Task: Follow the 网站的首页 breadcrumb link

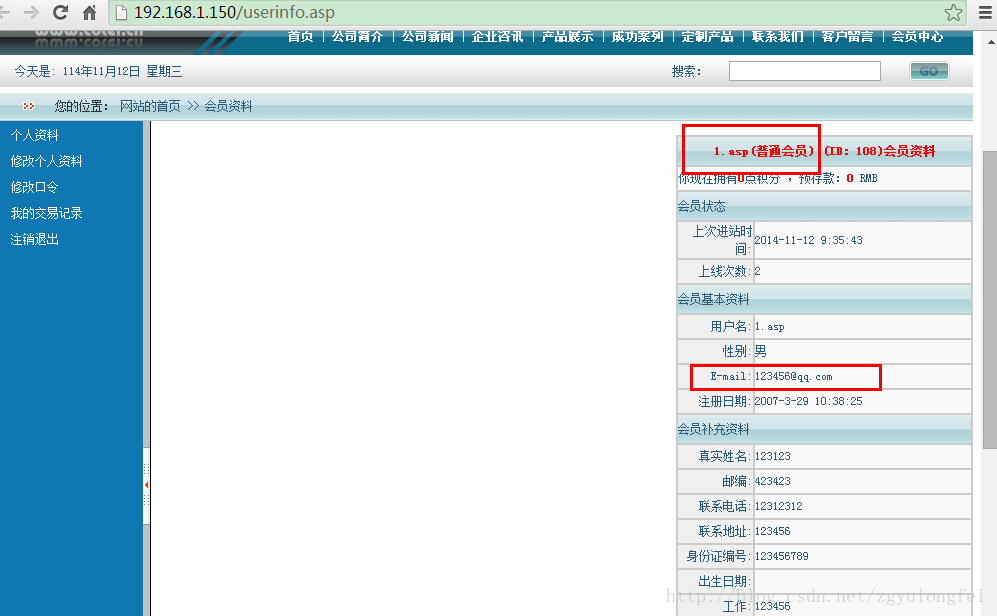Action: coord(150,106)
